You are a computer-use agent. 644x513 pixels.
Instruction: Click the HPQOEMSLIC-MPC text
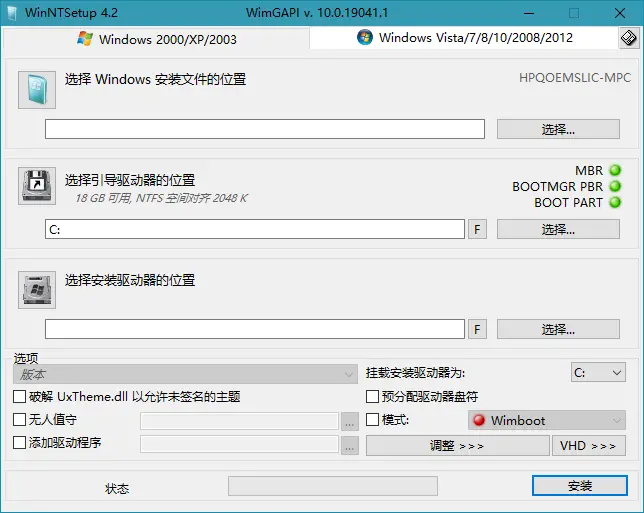click(575, 78)
